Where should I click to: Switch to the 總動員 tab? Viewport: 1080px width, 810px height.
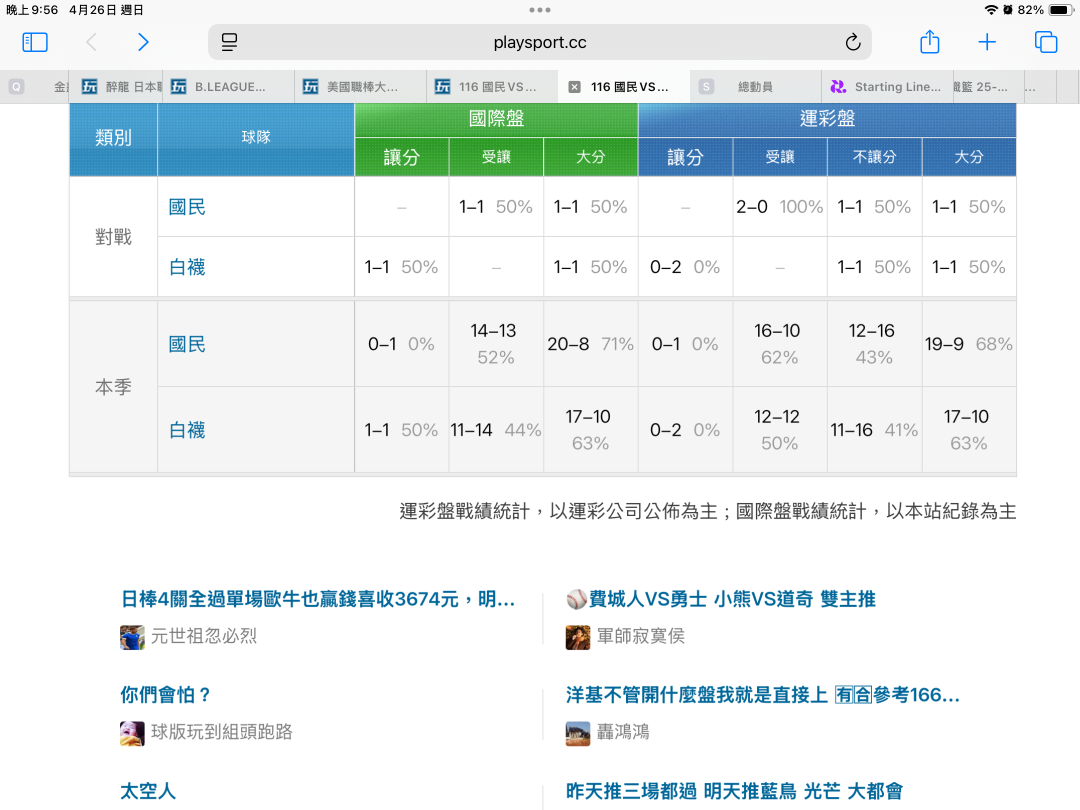pos(754,87)
